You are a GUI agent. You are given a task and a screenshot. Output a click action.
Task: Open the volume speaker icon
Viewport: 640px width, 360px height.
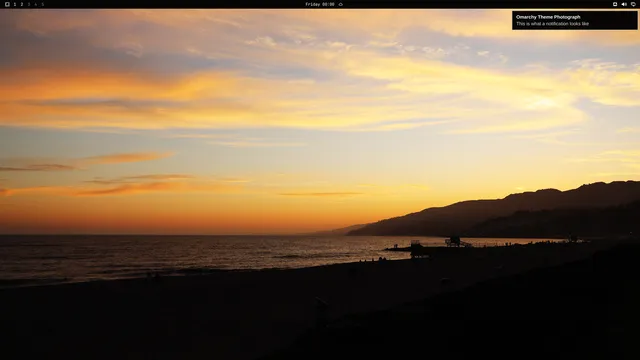pos(624,4)
